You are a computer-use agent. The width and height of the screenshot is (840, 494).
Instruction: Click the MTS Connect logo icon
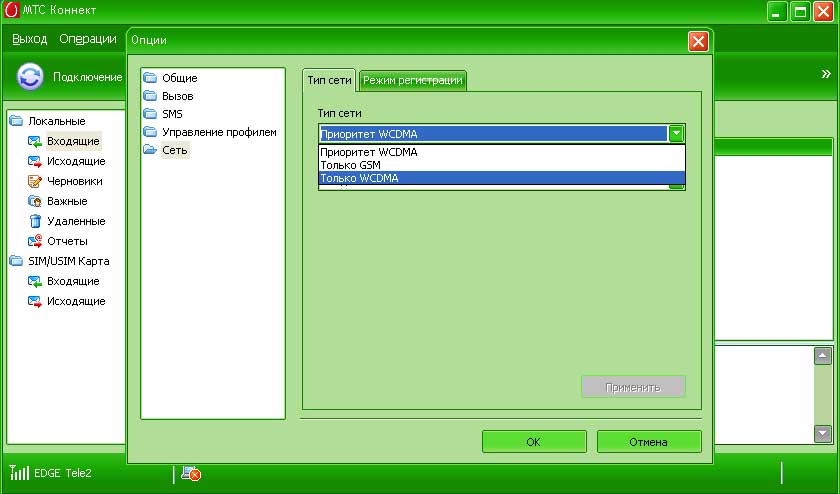(11, 10)
